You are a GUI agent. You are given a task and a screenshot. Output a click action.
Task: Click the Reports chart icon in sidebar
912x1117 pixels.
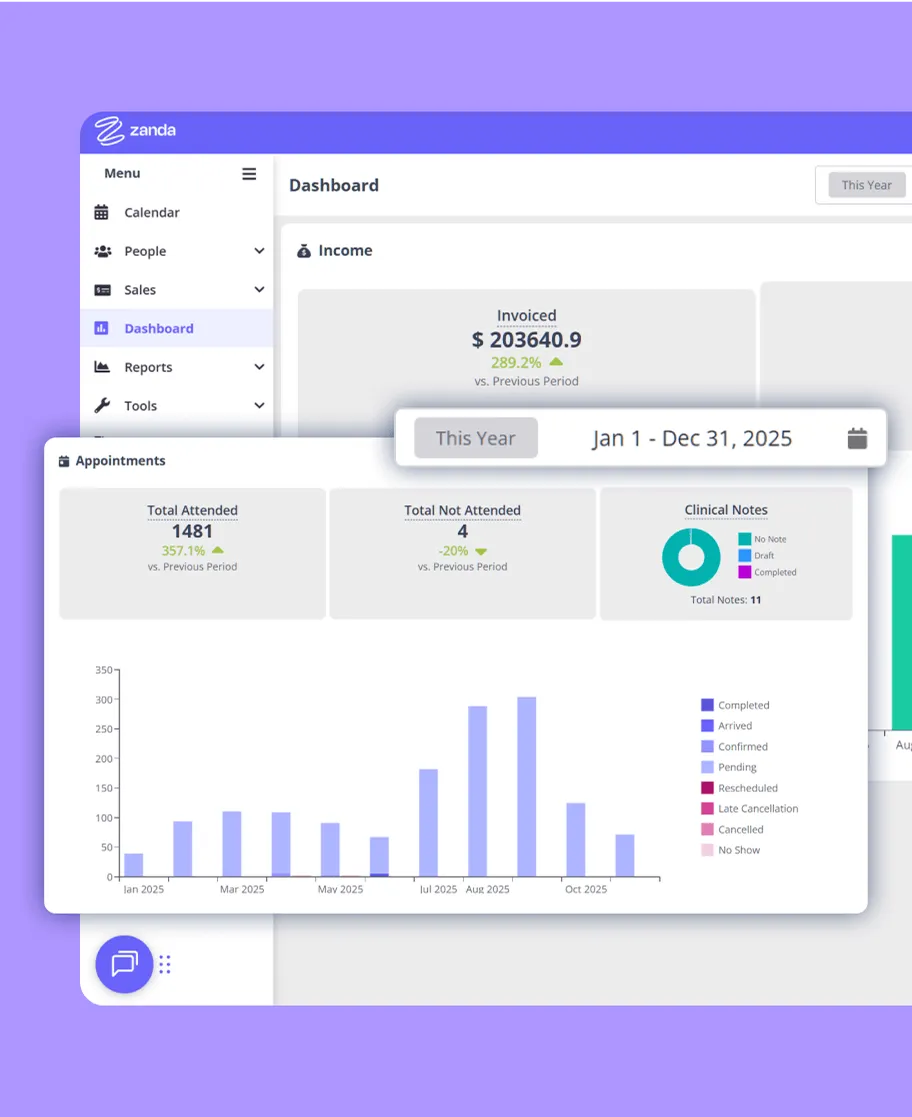(102, 367)
